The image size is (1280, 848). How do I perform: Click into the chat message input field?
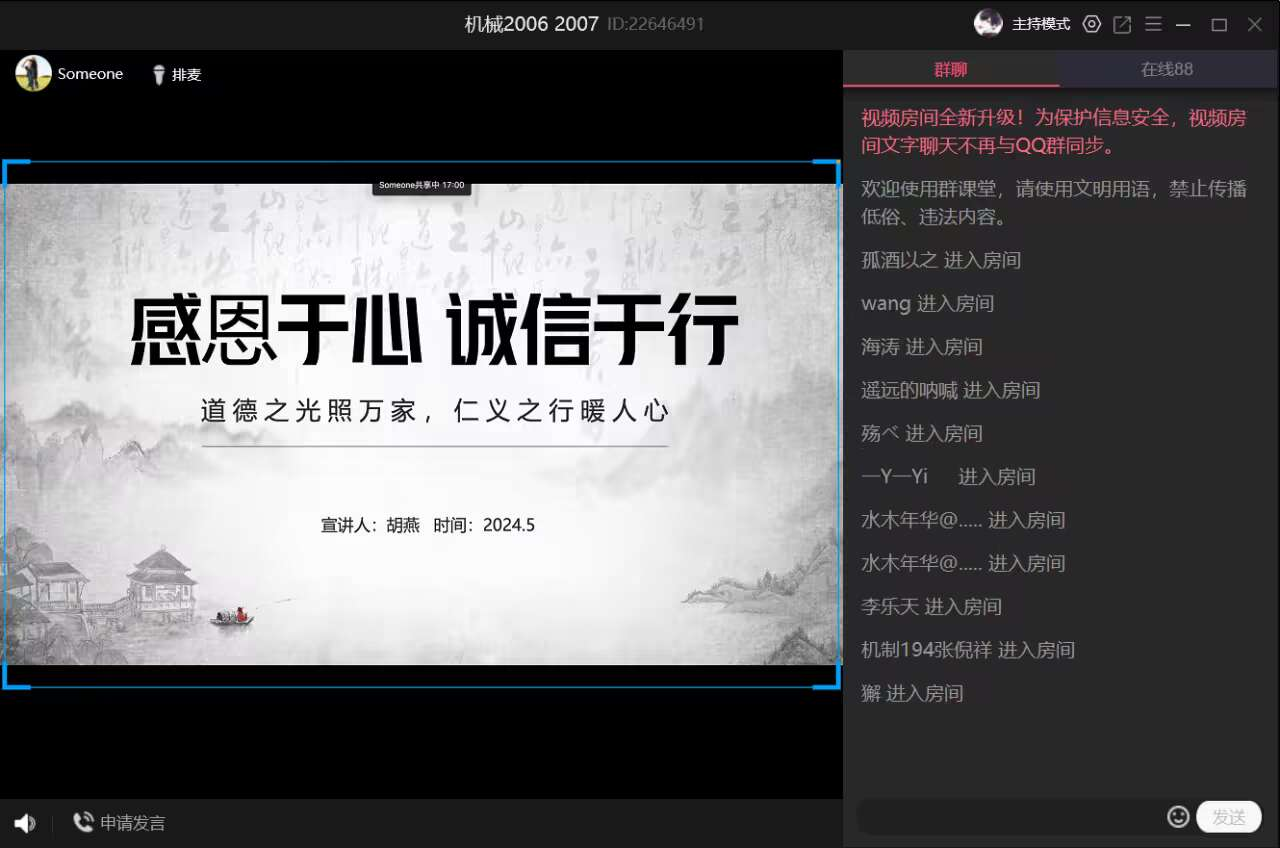tap(1010, 817)
